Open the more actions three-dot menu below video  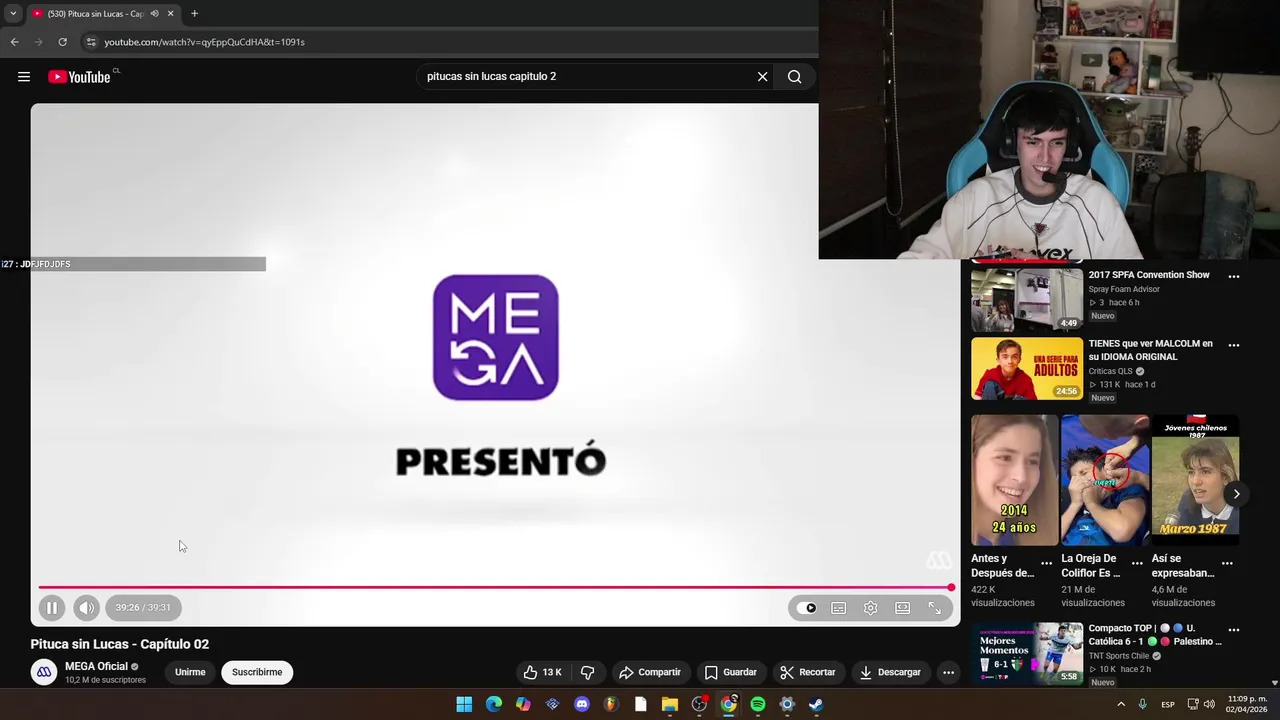point(949,672)
